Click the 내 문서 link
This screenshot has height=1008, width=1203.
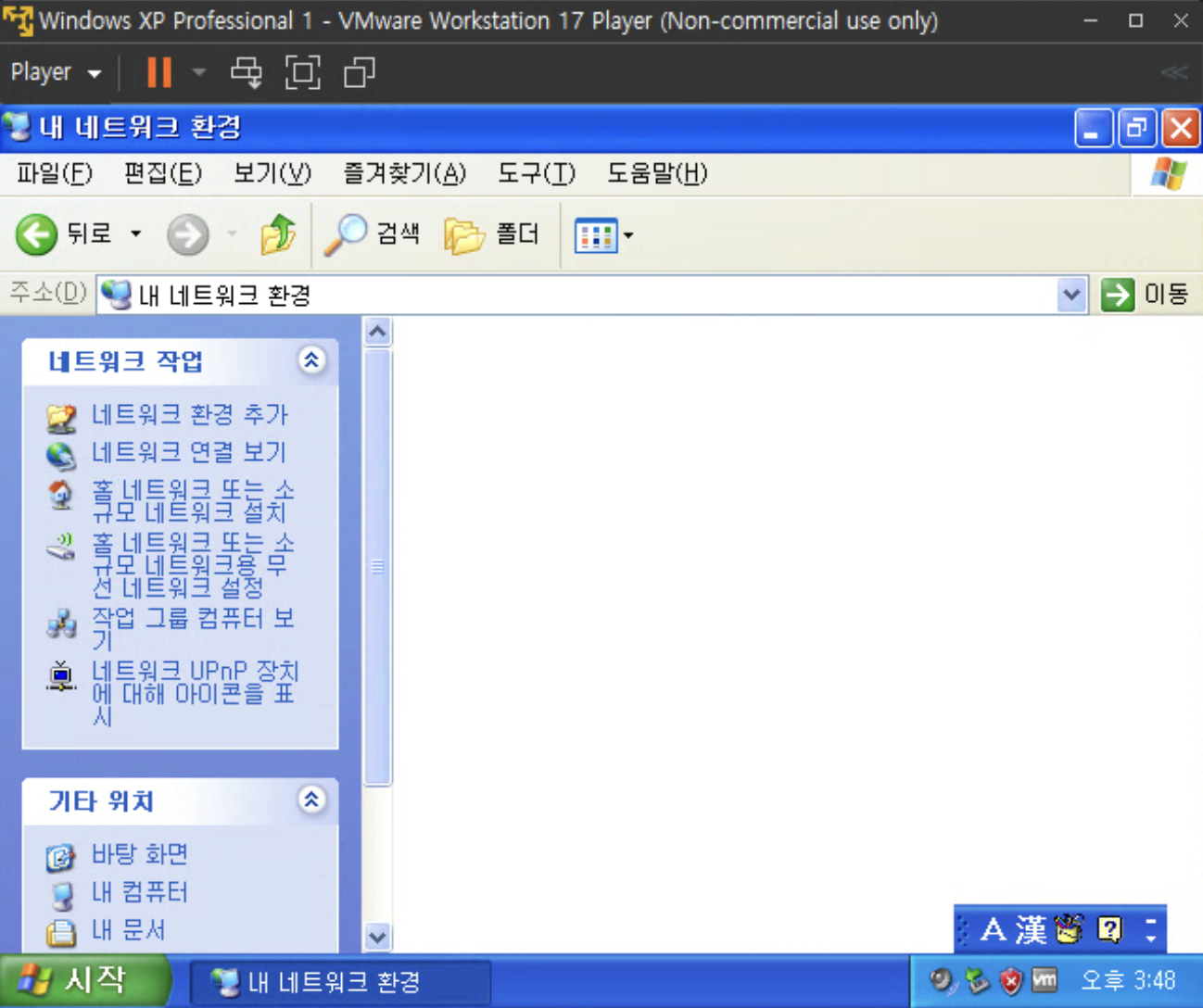[128, 929]
